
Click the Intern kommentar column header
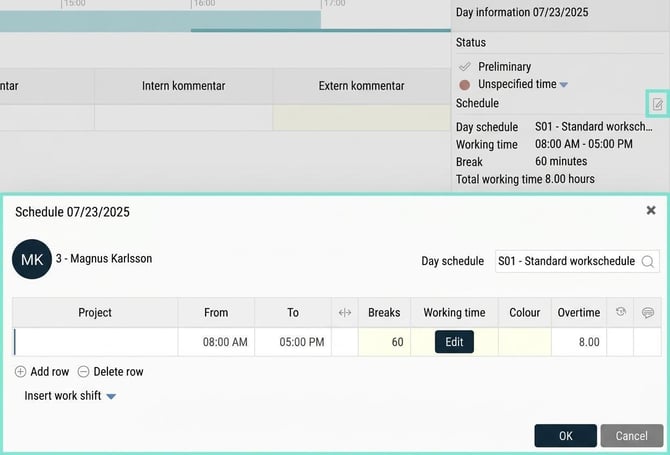[x=183, y=86]
